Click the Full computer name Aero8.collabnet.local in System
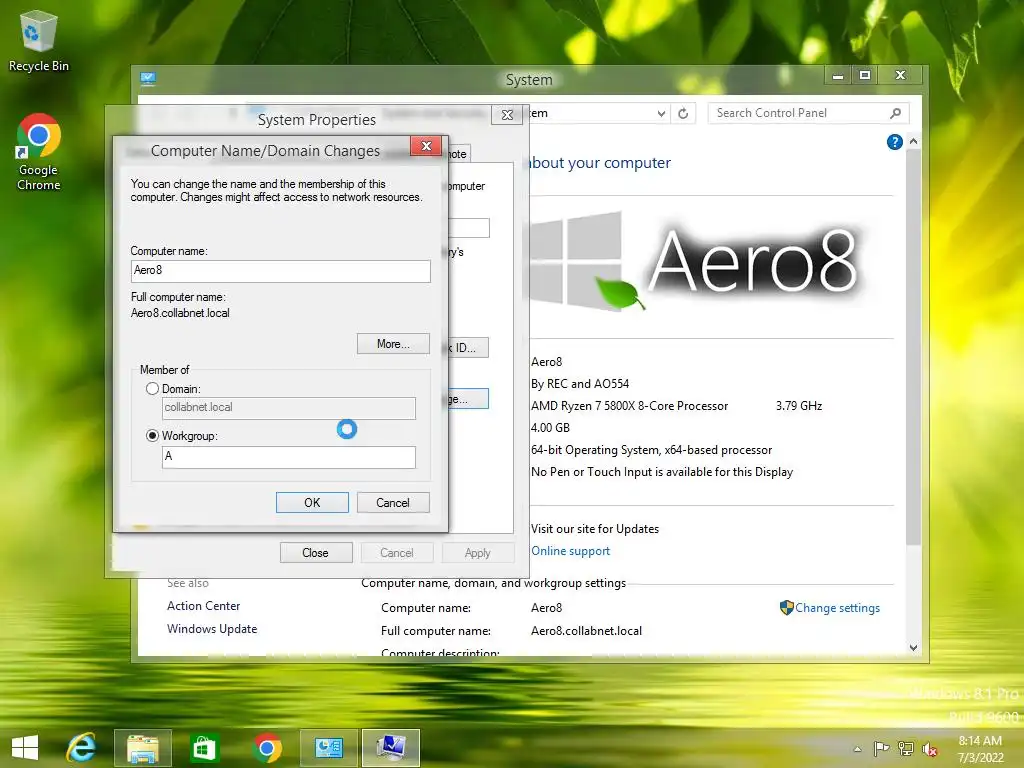Viewport: 1024px width, 768px height. 586,631
